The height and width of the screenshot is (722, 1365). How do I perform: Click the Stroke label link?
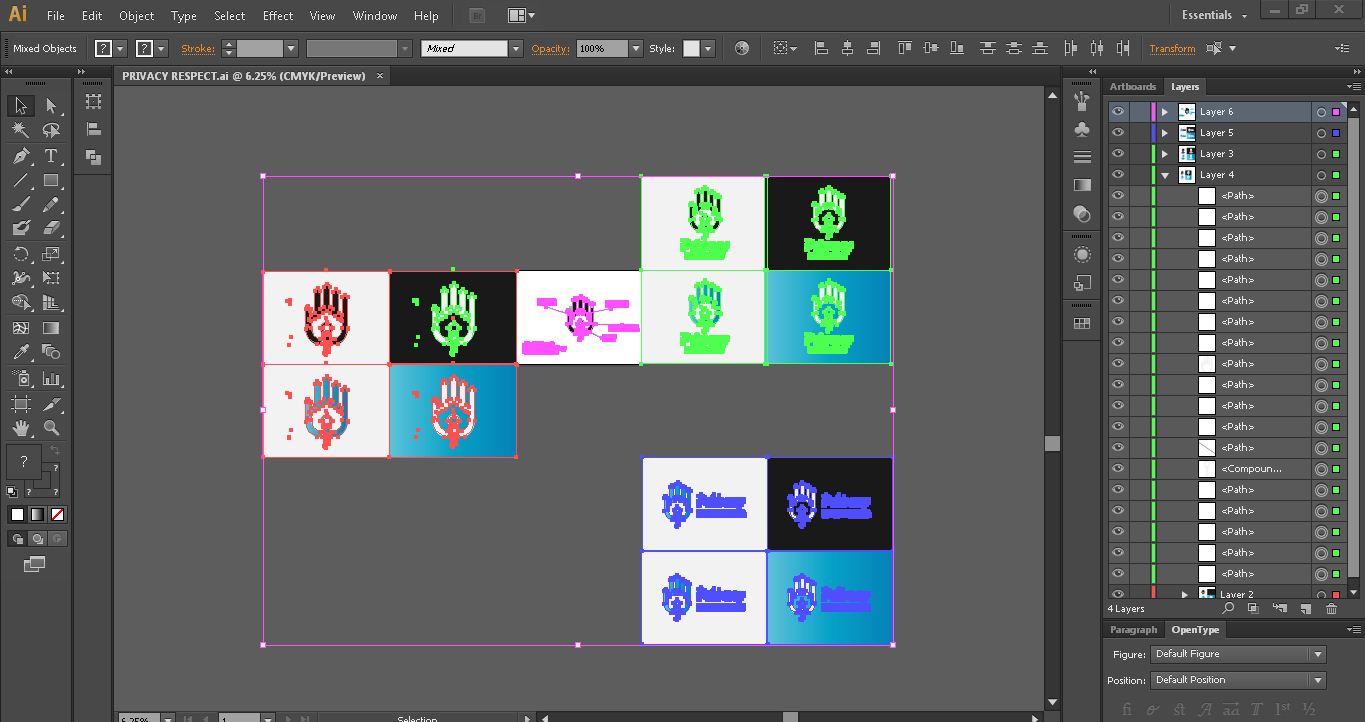pyautogui.click(x=197, y=48)
